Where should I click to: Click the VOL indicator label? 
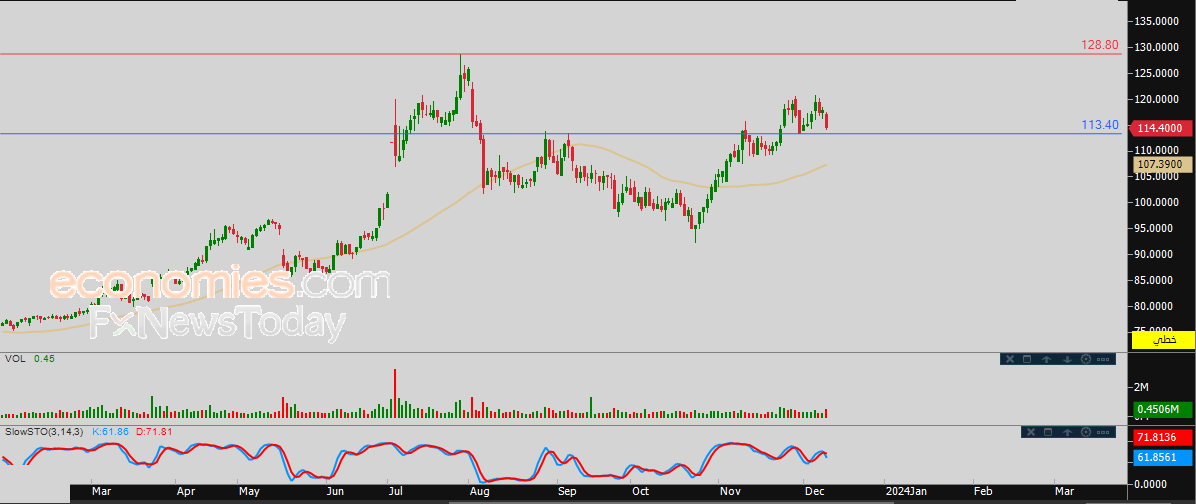(x=15, y=358)
